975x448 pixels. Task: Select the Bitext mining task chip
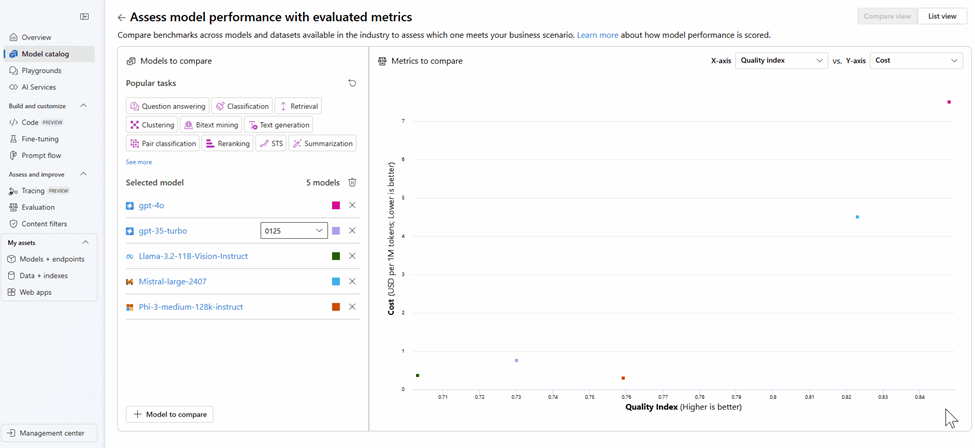coord(211,125)
